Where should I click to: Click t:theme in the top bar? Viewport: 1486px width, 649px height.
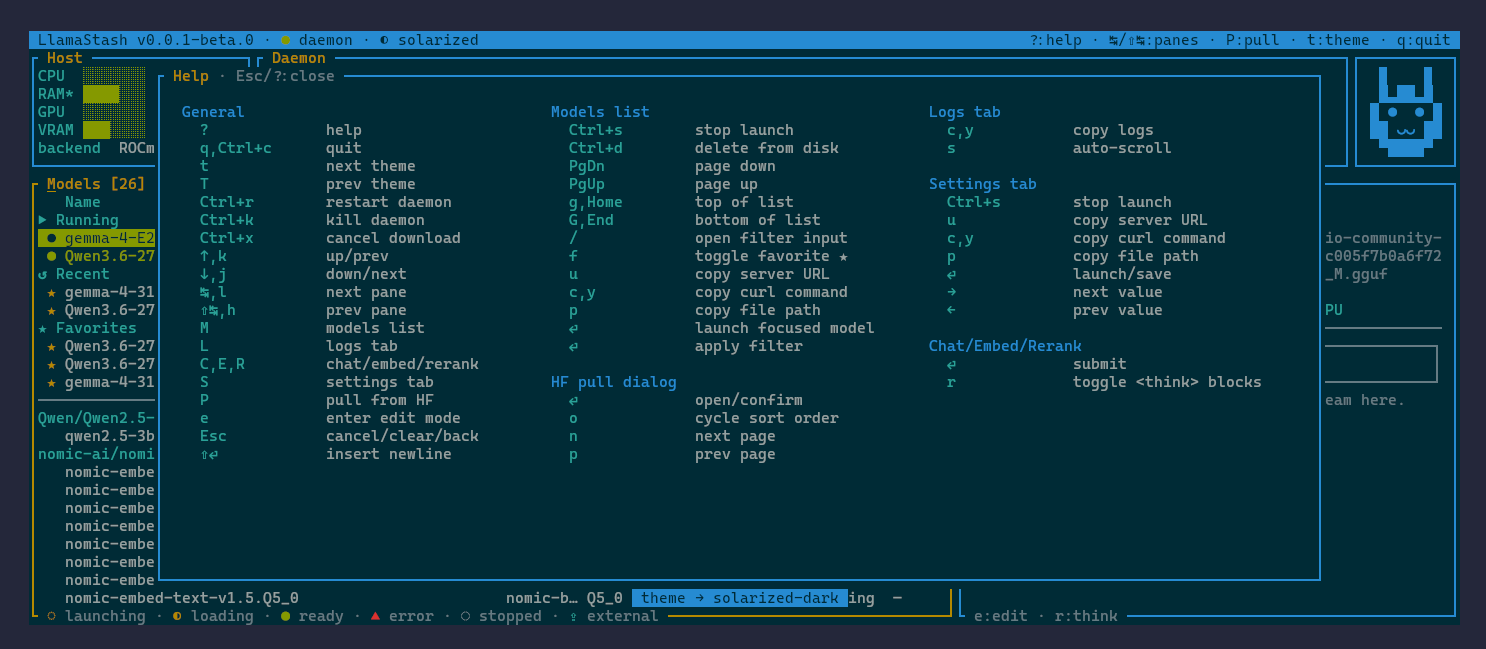tap(1338, 40)
